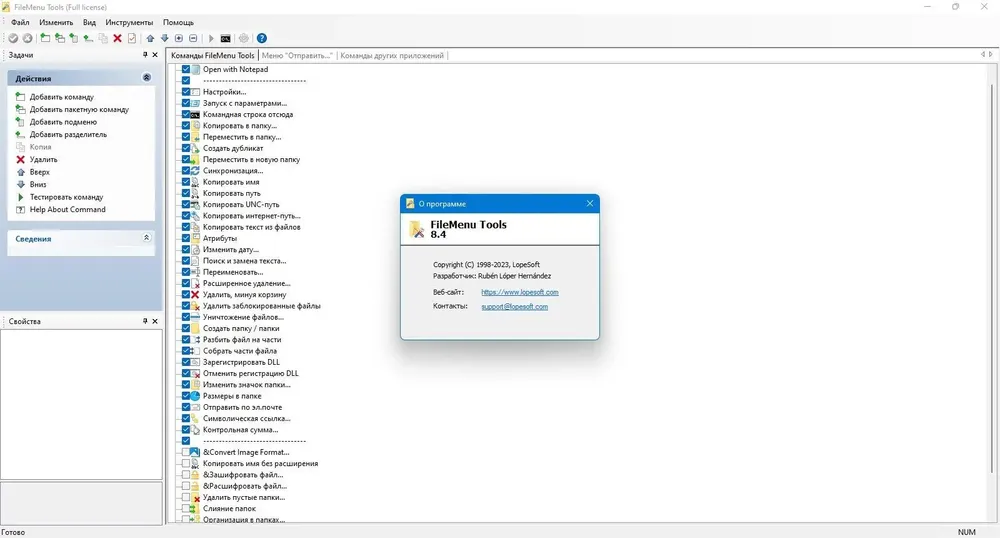Screen dimensions: 1000x538
Task: Click the Expand All plus toolbar icon
Action: pos(179,38)
